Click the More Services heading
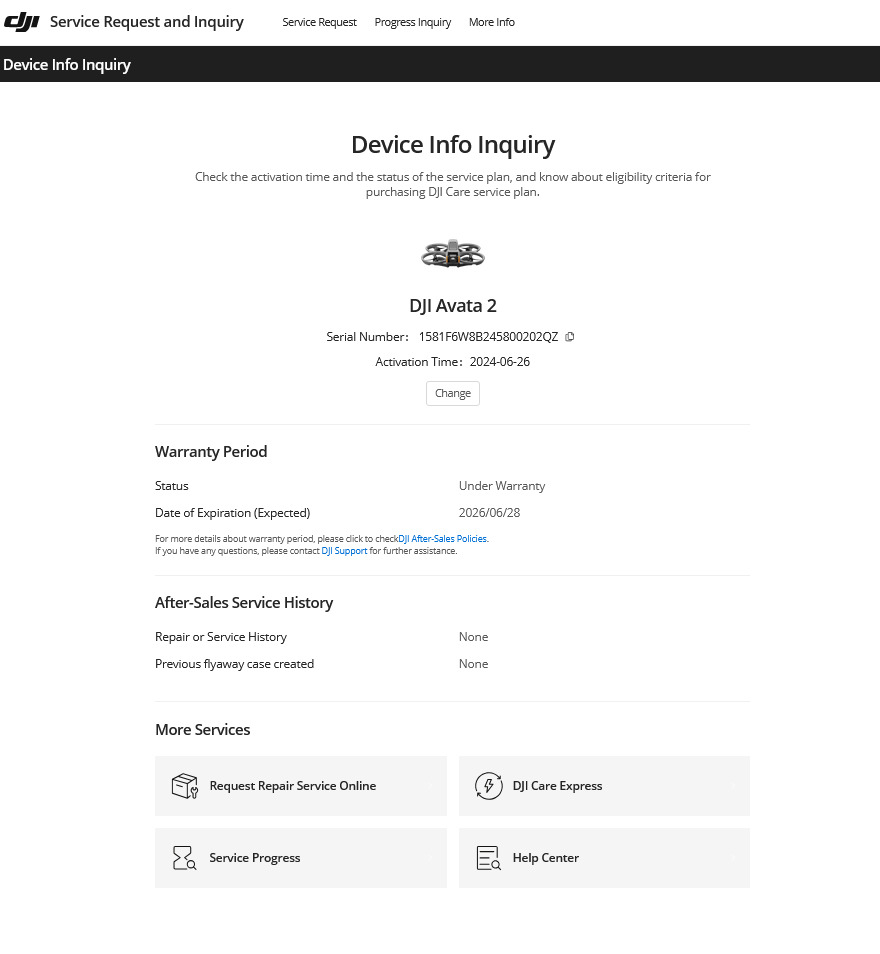Screen dimensions: 880x954 203,729
